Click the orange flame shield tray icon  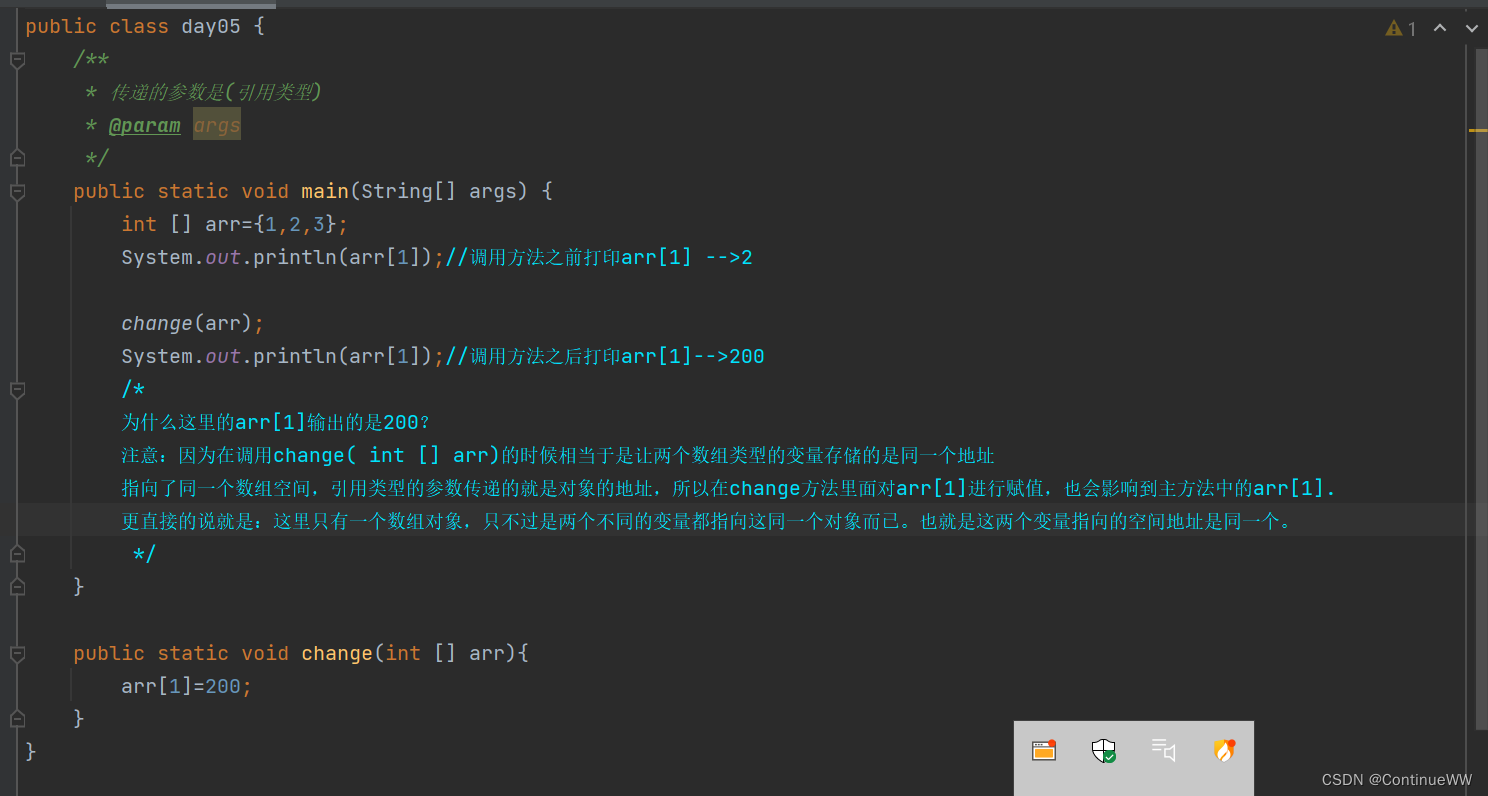pyautogui.click(x=1224, y=750)
